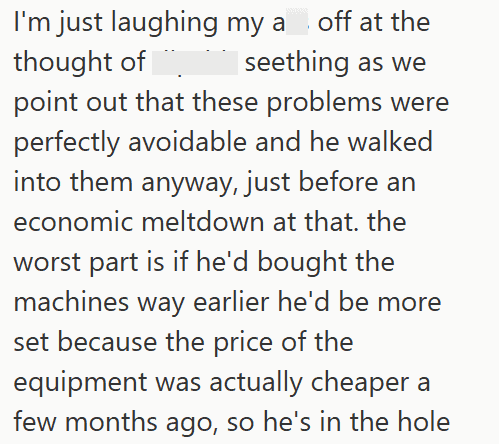Image resolution: width=499 pixels, height=444 pixels.
Task: Click the word "worst"
Action: (46, 262)
